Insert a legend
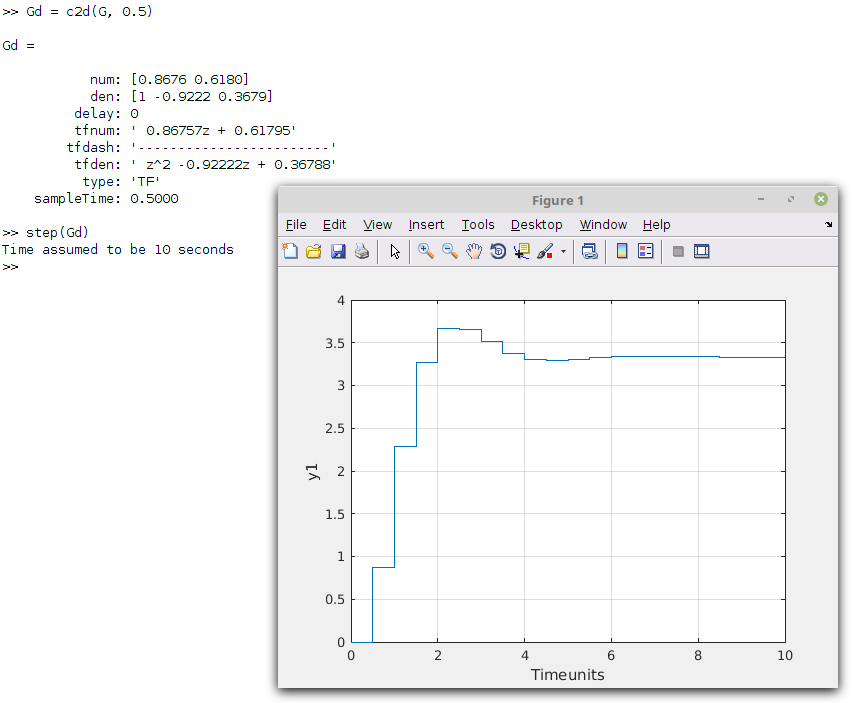The image size is (854, 703). tap(645, 251)
